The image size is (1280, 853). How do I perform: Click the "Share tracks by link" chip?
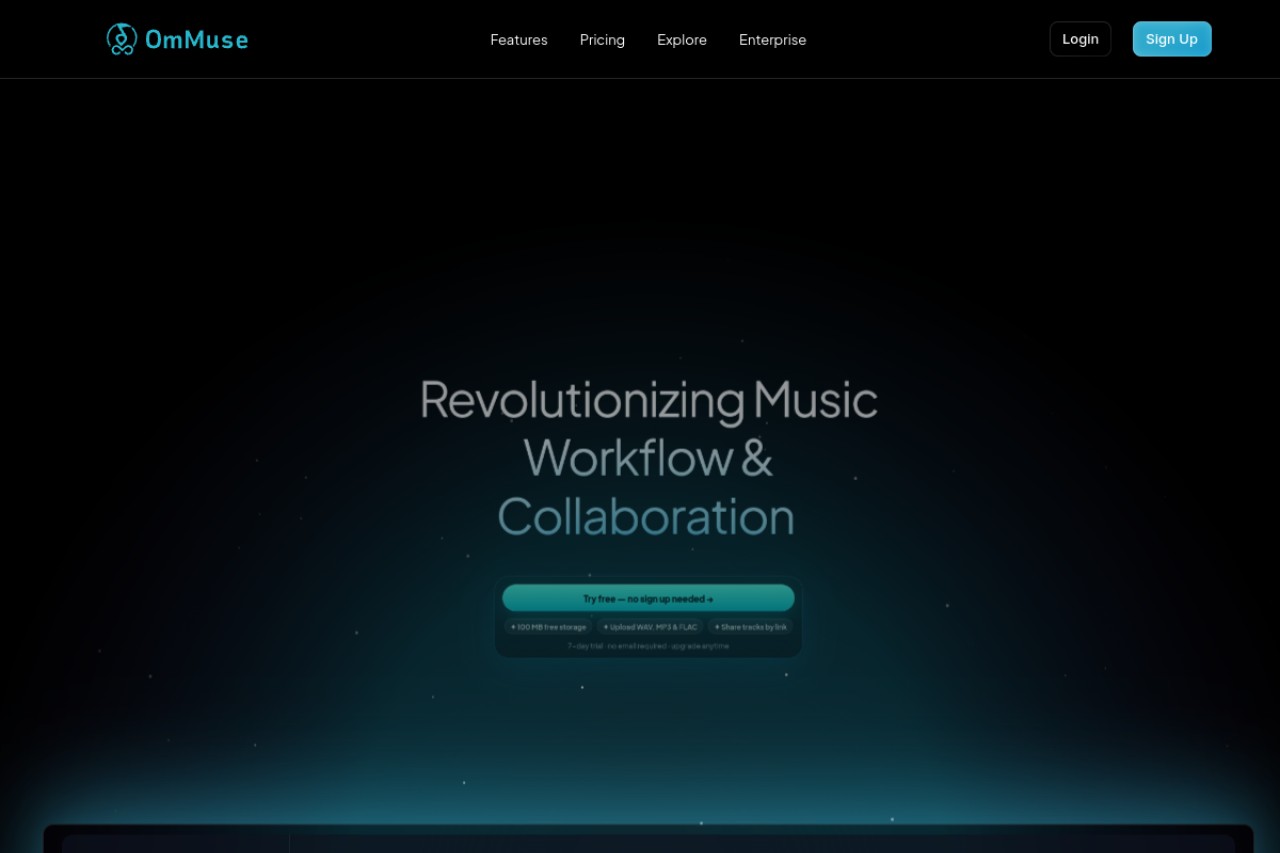click(x=750, y=627)
